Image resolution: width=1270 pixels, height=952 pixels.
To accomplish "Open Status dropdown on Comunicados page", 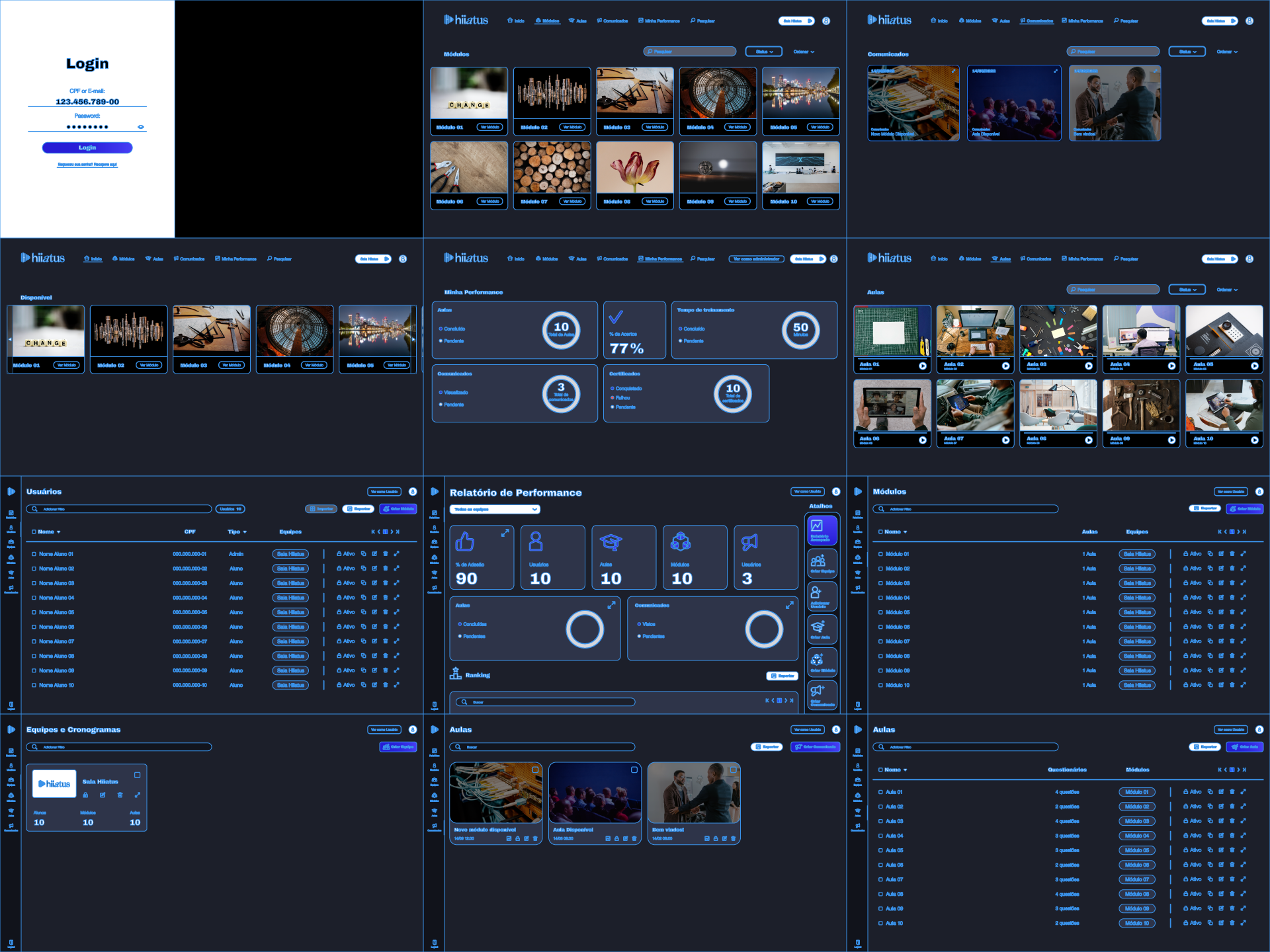I will tap(1187, 52).
